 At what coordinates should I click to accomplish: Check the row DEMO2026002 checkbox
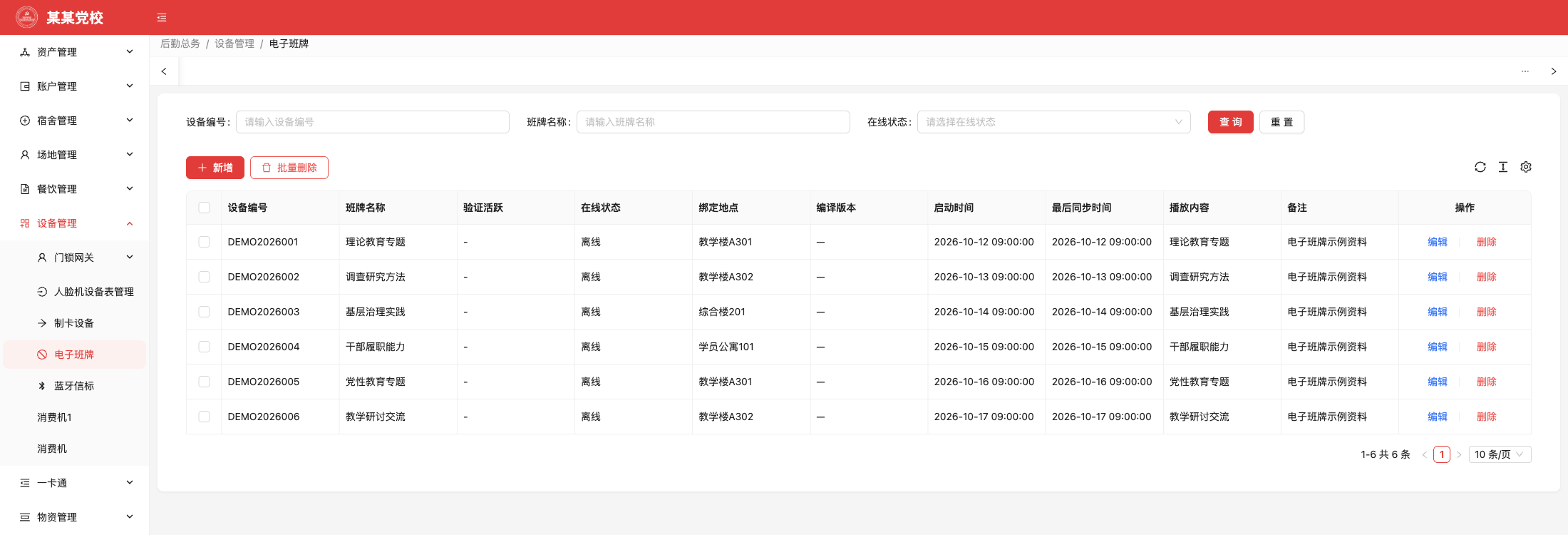pyautogui.click(x=205, y=277)
